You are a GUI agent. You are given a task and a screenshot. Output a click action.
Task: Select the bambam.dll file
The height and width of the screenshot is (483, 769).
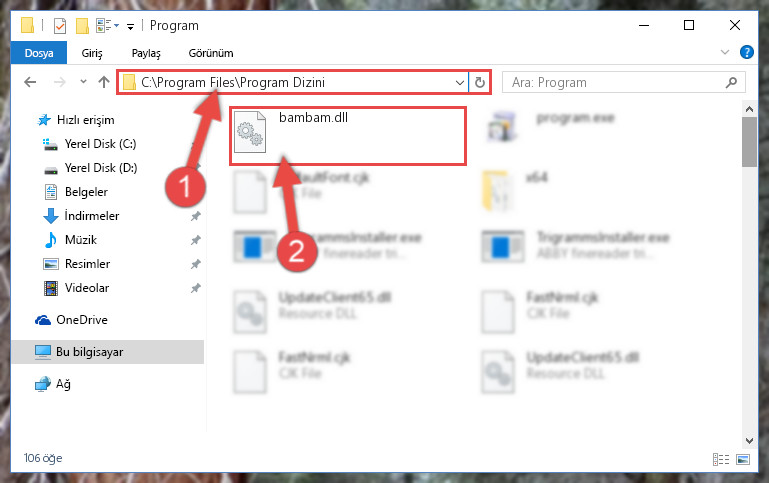click(348, 136)
